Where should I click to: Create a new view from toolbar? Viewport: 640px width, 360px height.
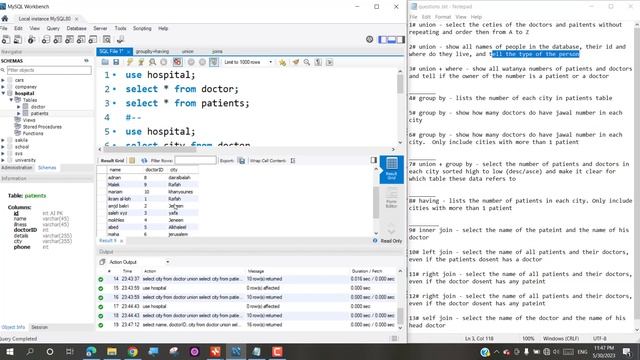[x=69, y=40]
